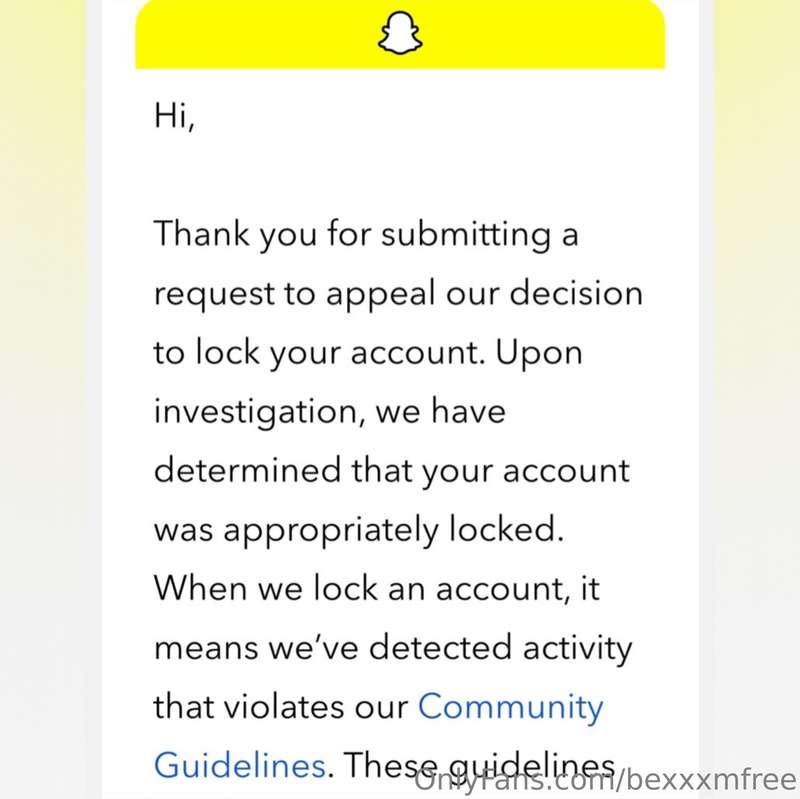Click the 'means we've detected activity' line
This screenshot has height=799, width=800.
coord(393,648)
